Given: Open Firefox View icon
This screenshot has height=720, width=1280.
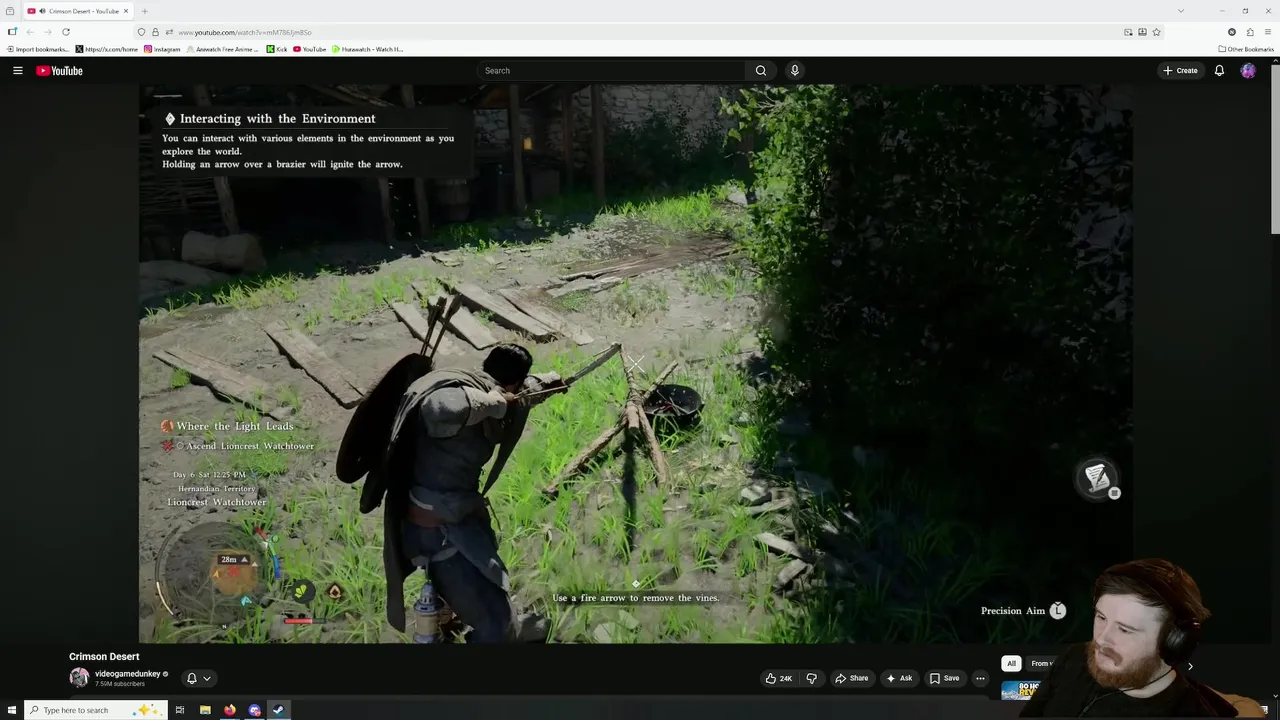Looking at the screenshot, I should (10, 11).
